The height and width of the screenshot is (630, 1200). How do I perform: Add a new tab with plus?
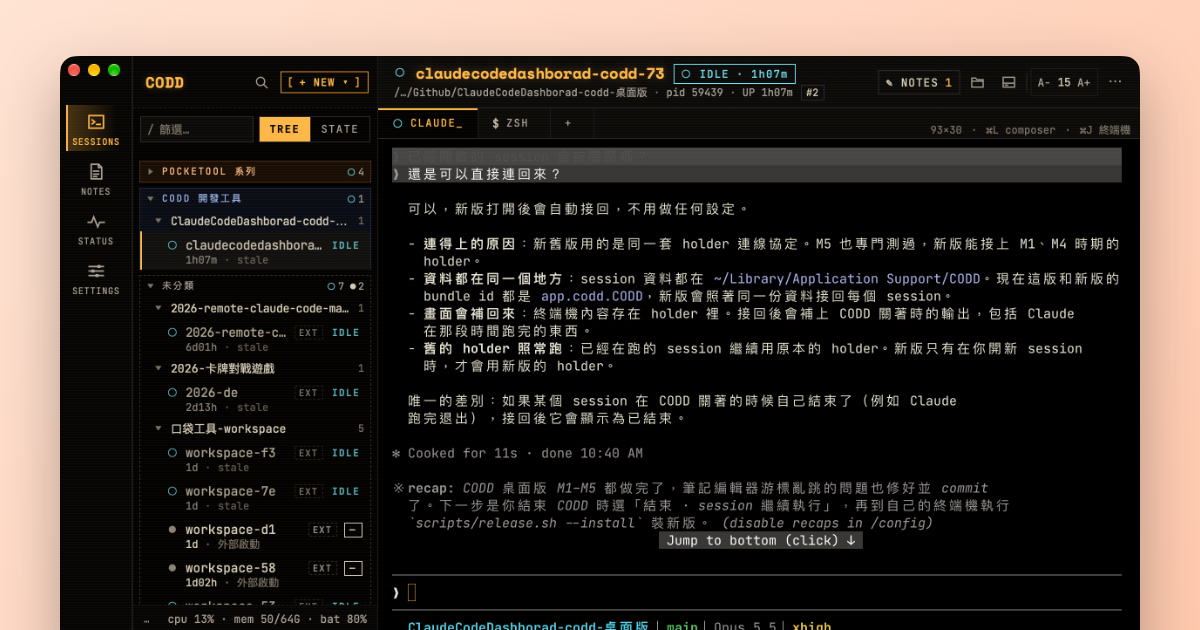(x=568, y=123)
